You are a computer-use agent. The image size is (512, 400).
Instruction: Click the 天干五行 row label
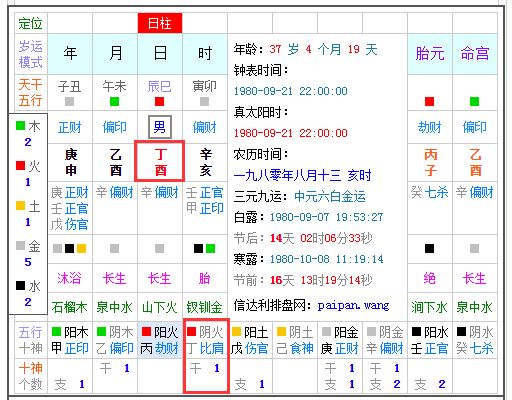30,93
